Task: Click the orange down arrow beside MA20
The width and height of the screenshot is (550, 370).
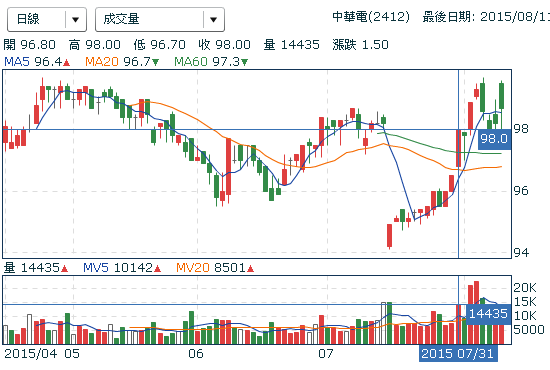Action: 155,63
